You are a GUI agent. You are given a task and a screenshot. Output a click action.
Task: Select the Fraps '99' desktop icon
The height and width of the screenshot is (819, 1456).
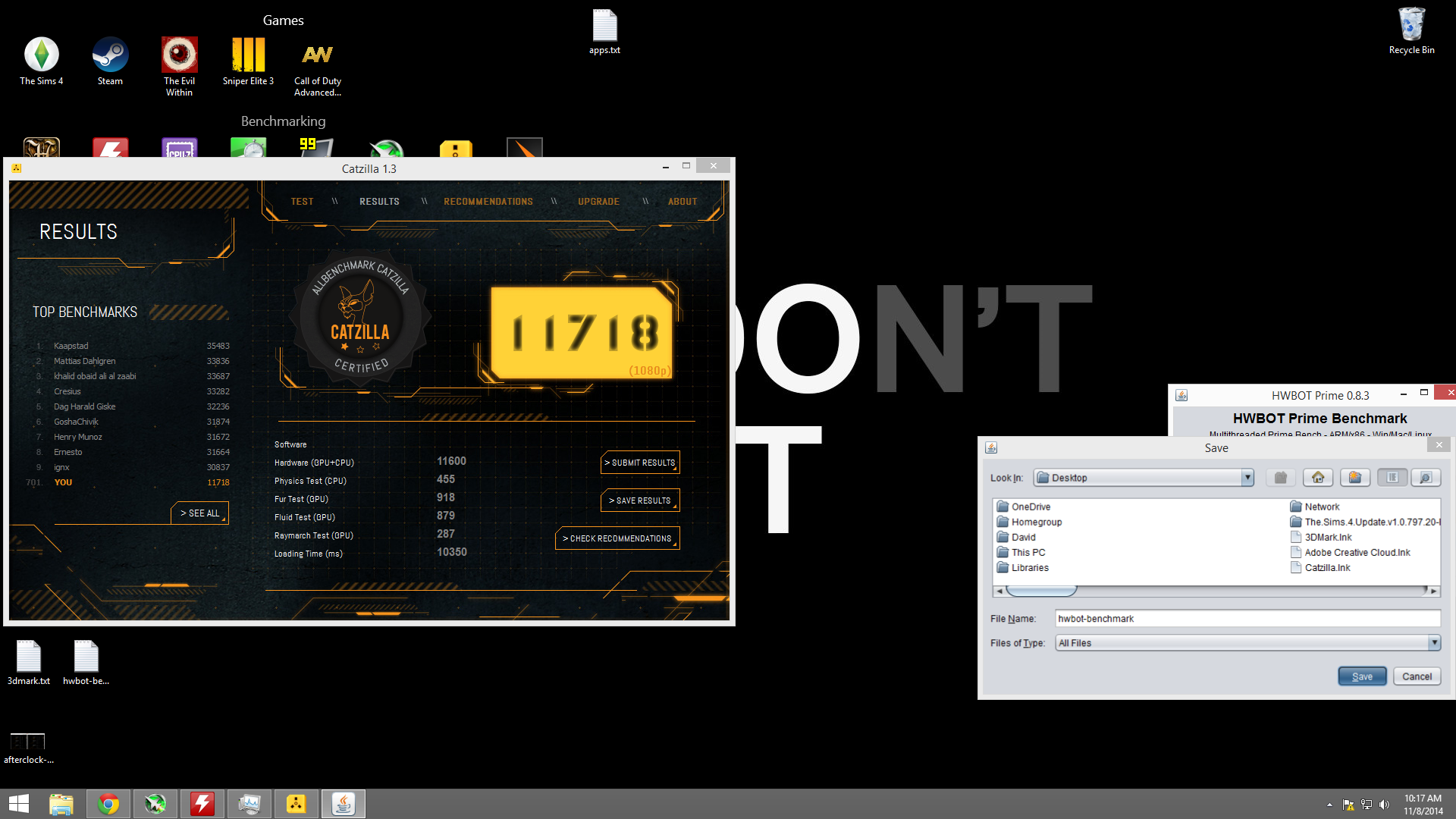[317, 148]
